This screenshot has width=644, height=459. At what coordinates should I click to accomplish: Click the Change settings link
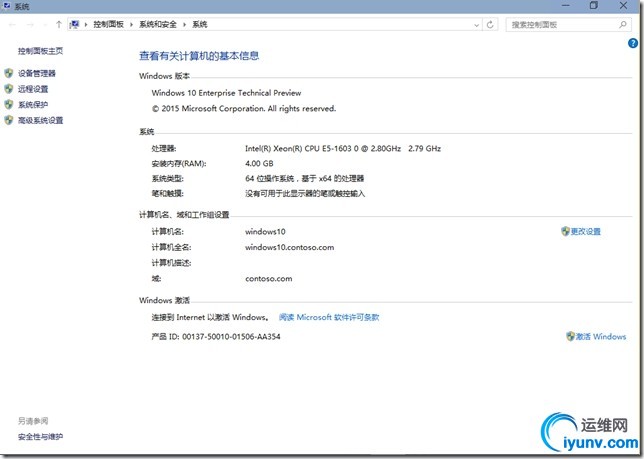586,232
